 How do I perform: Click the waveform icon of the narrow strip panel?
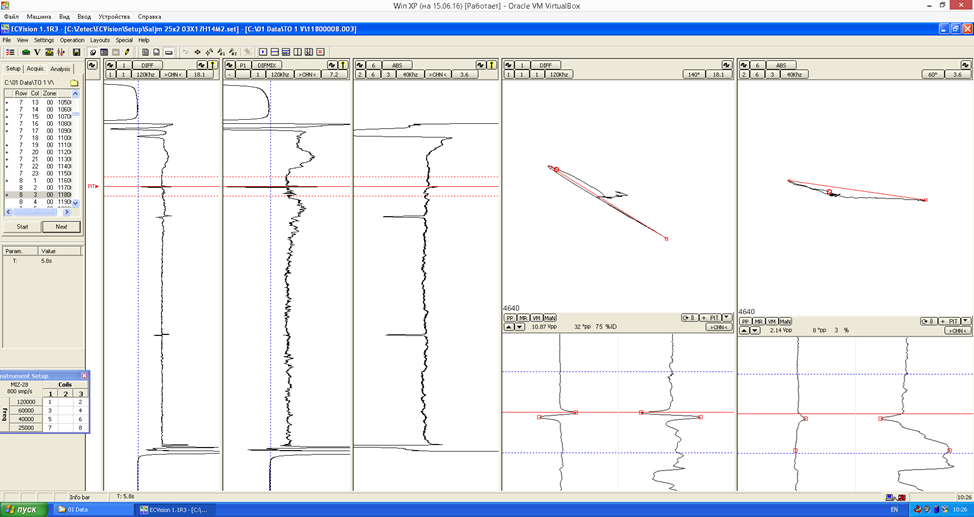pos(92,65)
